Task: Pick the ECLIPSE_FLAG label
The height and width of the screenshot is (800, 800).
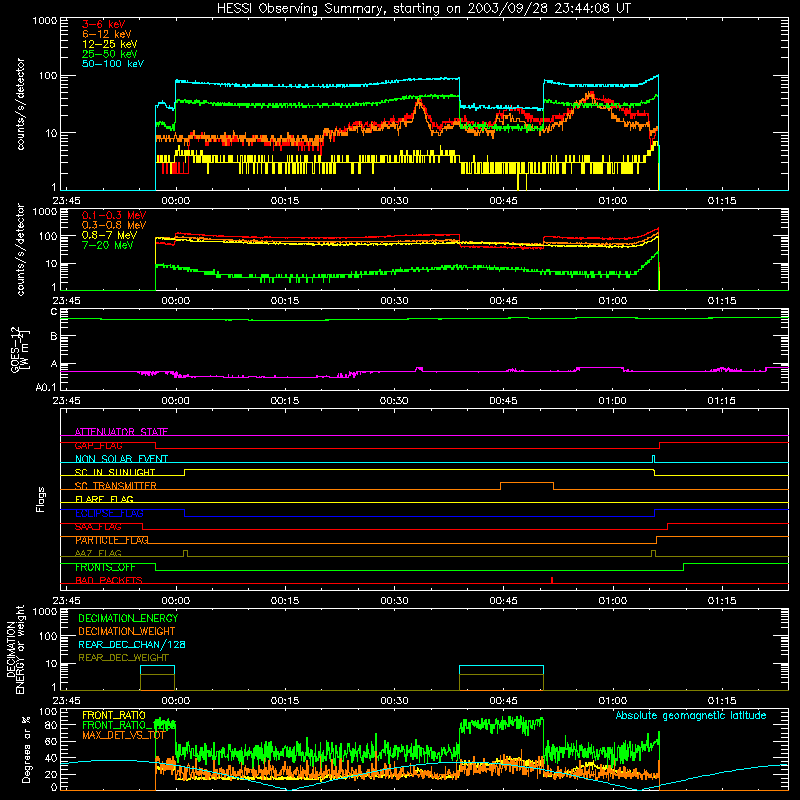Action: 110,513
